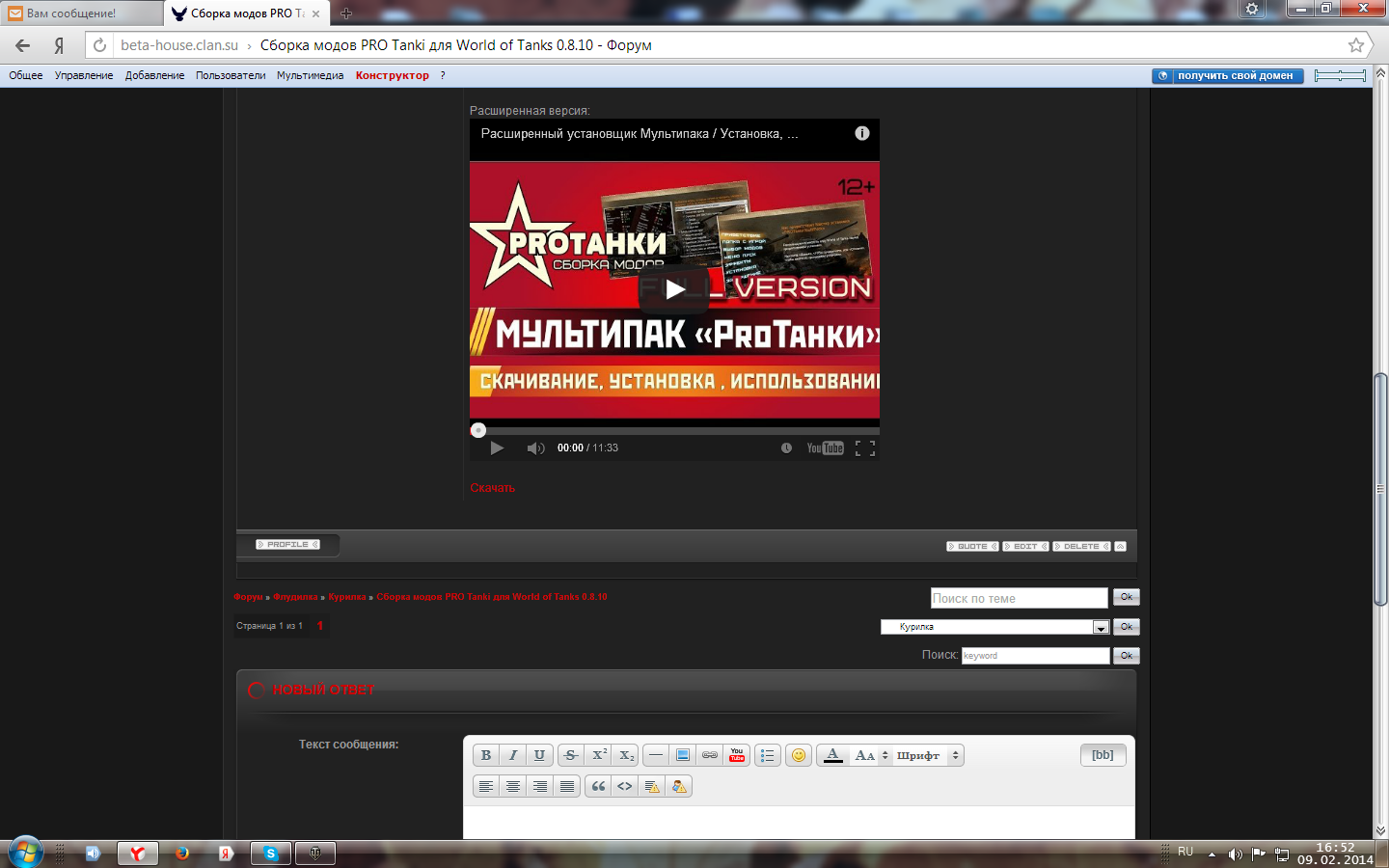Enter fullscreen video mode
The image size is (1389, 868).
click(x=865, y=448)
